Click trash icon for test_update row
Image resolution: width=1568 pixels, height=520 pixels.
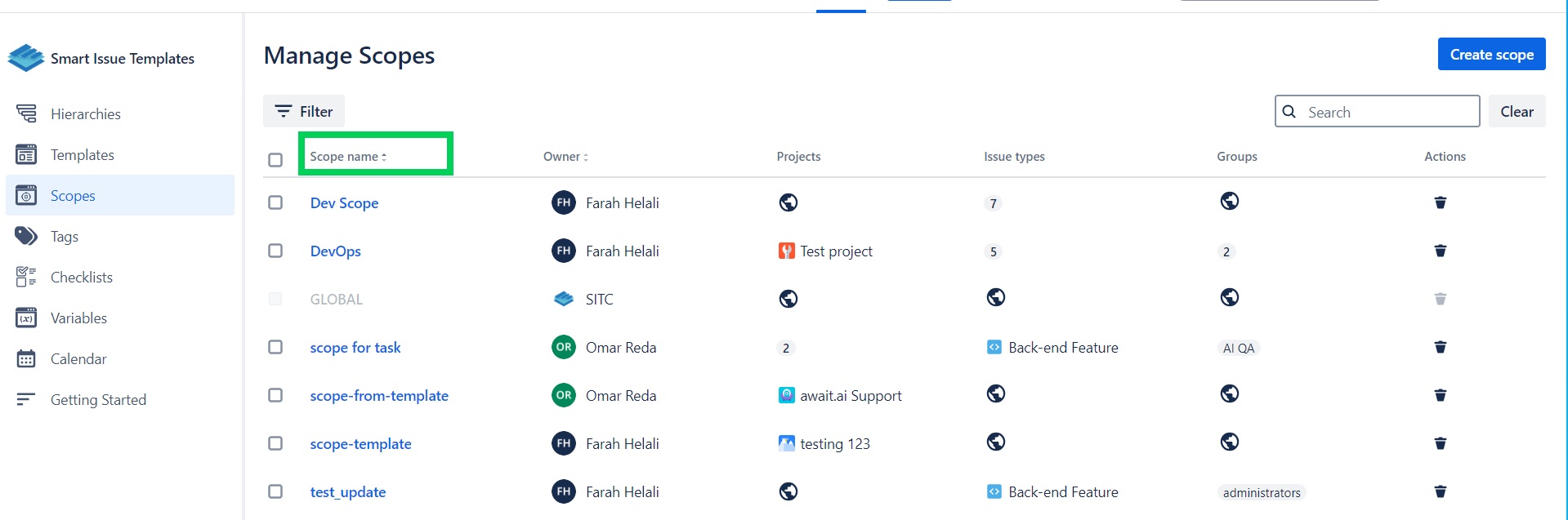[1440, 491]
